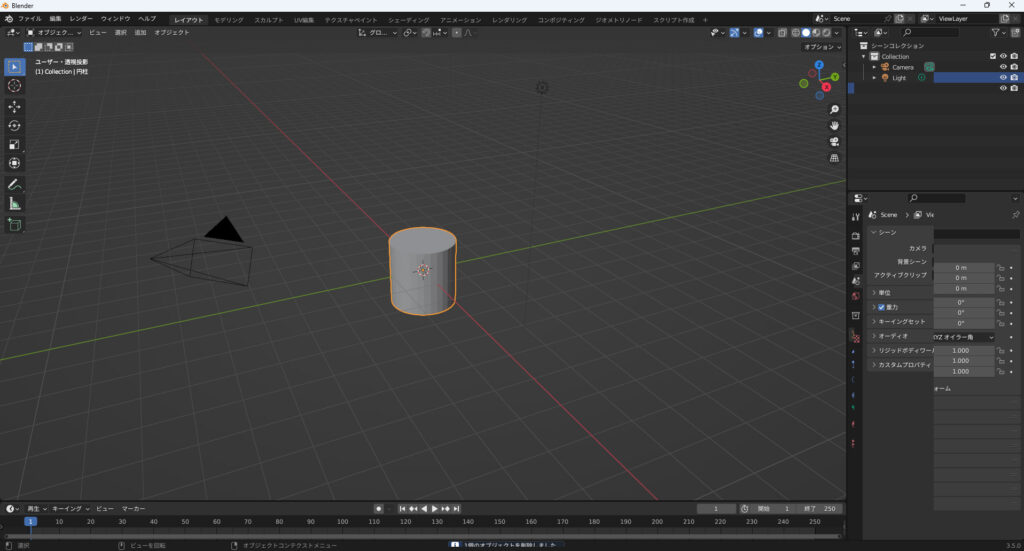Viewport: 1024px width, 551px height.
Task: Toggle X-ray viewport mode
Action: point(782,33)
